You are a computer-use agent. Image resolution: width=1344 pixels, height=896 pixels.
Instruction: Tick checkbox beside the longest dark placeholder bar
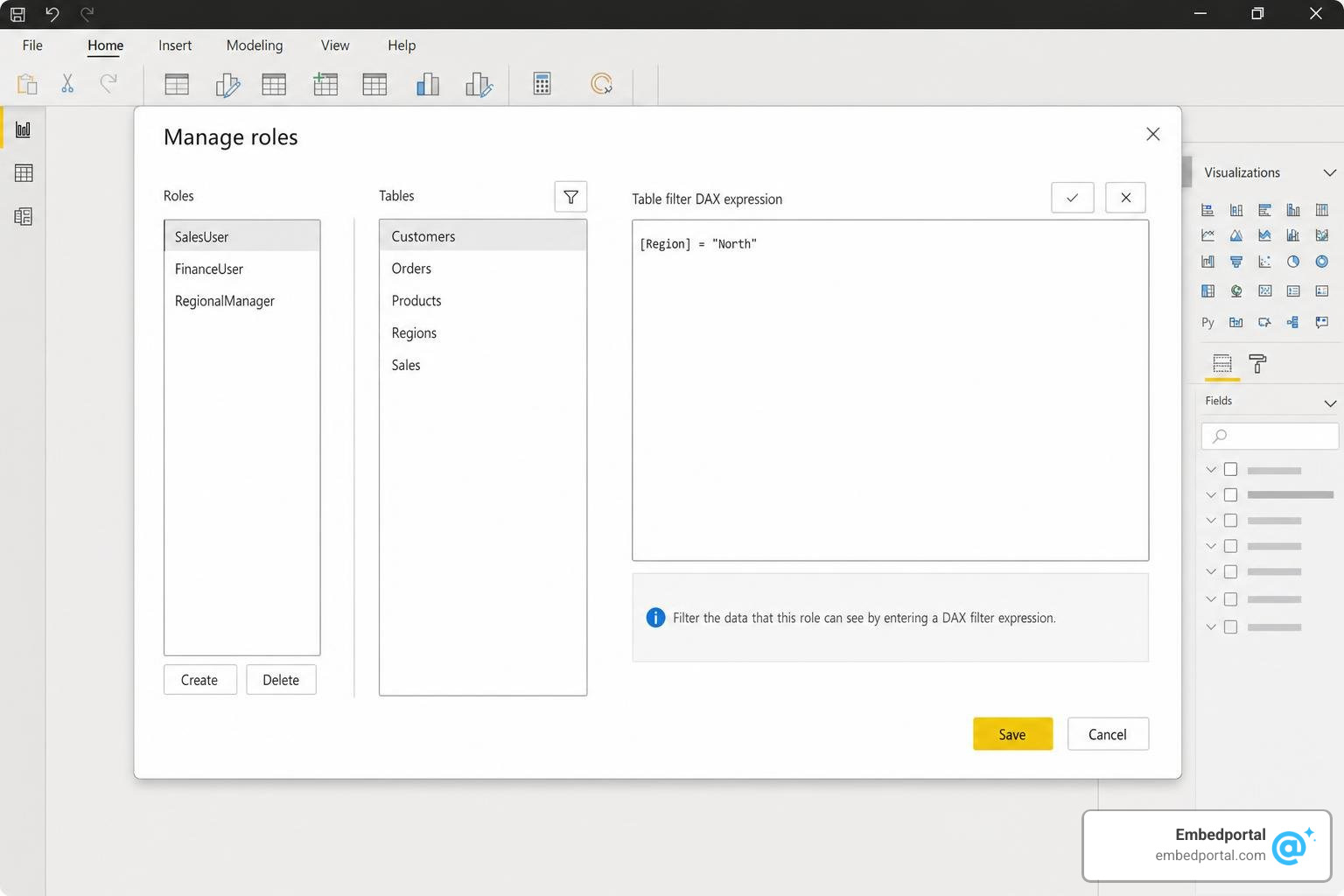tap(1230, 494)
